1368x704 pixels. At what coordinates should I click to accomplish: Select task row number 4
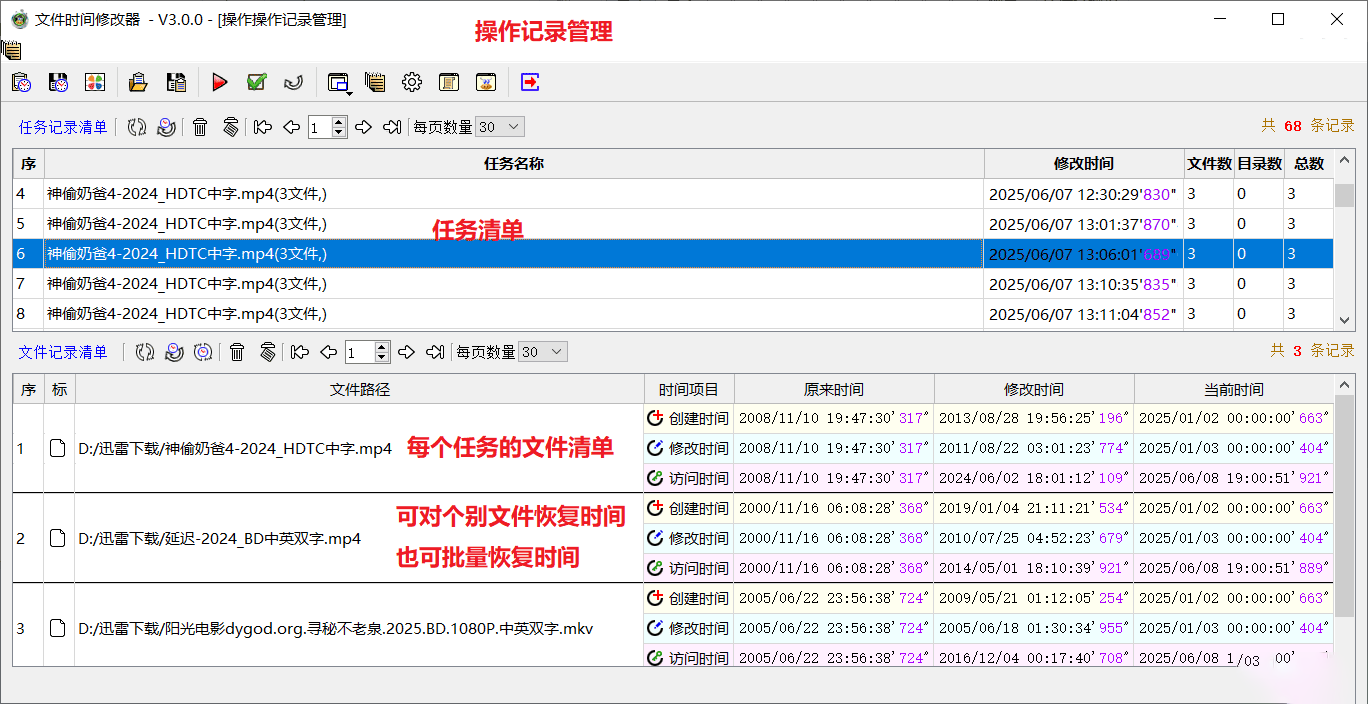[x=673, y=194]
